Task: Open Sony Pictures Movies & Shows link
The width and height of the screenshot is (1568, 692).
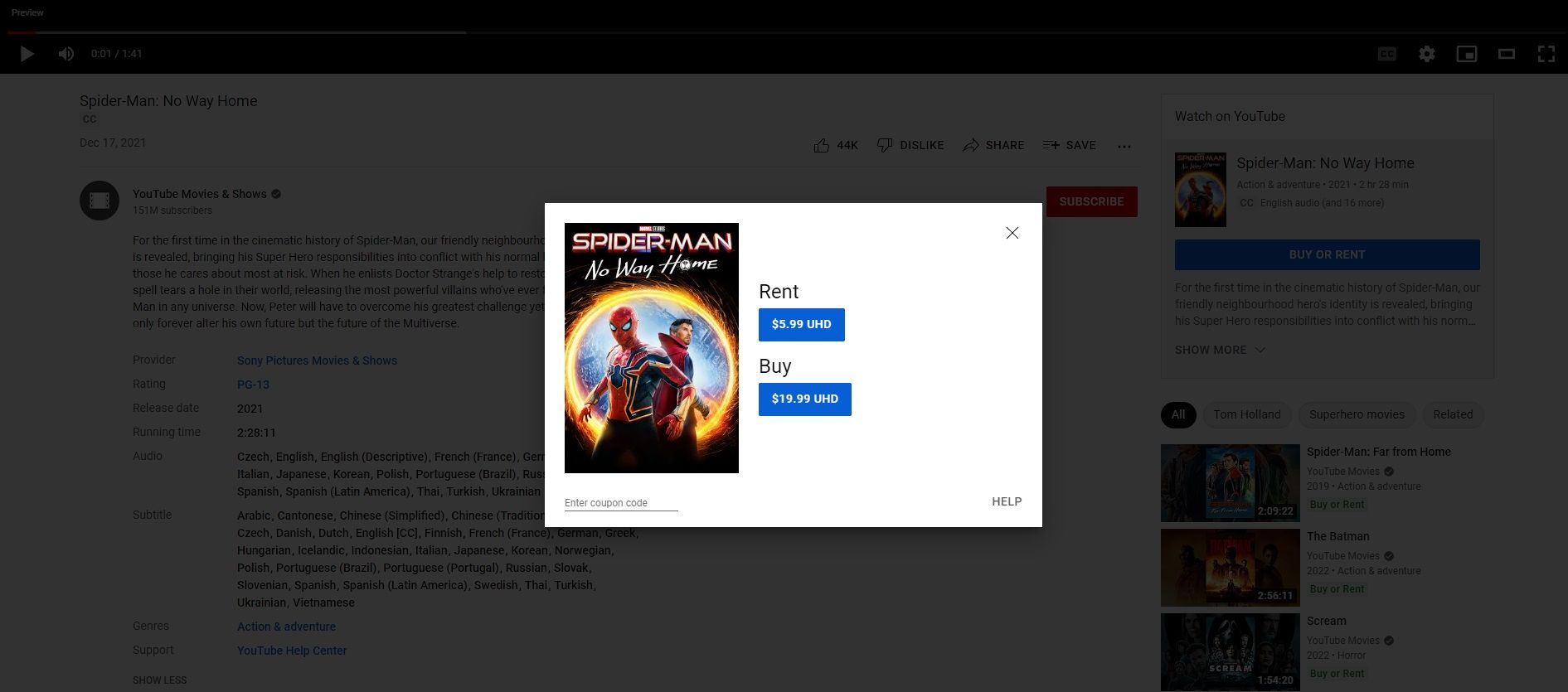Action: tap(317, 361)
